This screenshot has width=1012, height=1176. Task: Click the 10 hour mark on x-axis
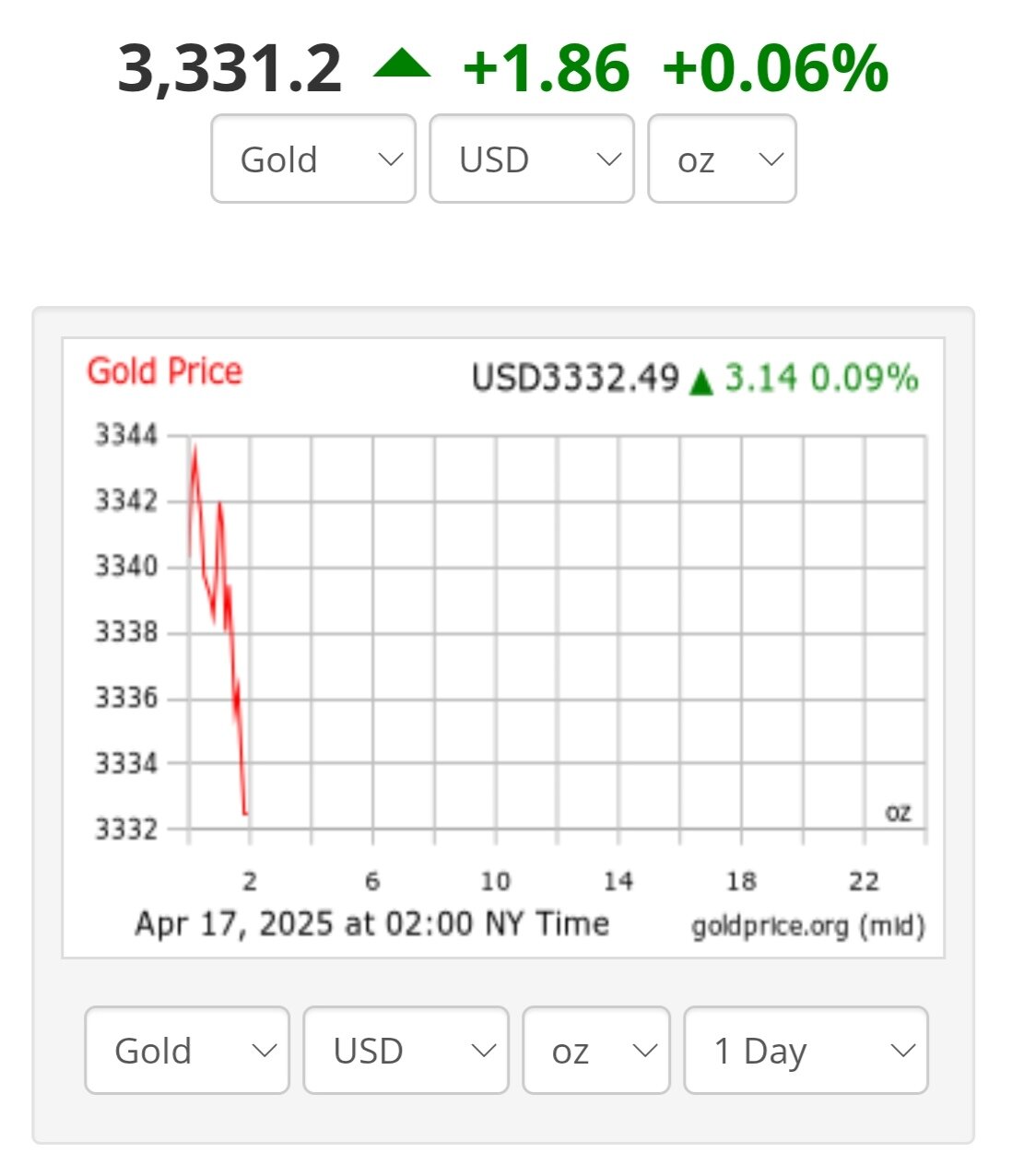coord(495,882)
